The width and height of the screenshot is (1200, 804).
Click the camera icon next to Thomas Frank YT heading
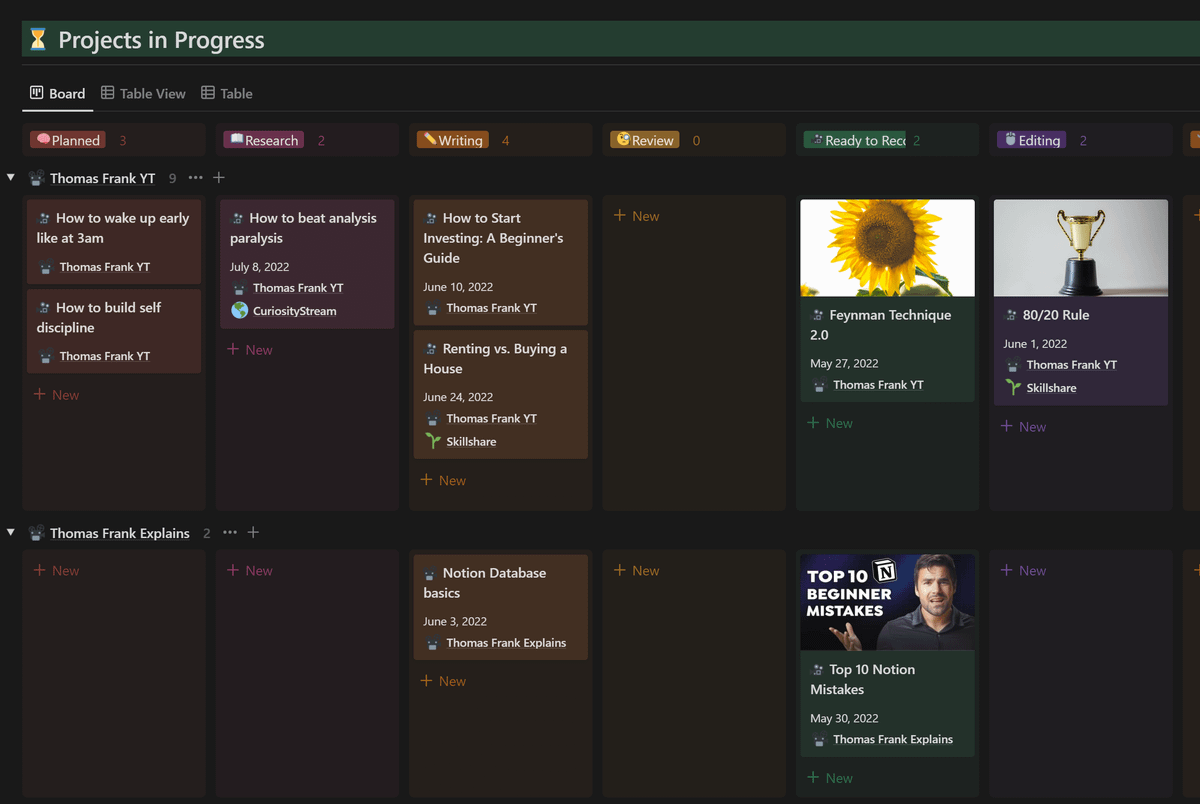37,179
